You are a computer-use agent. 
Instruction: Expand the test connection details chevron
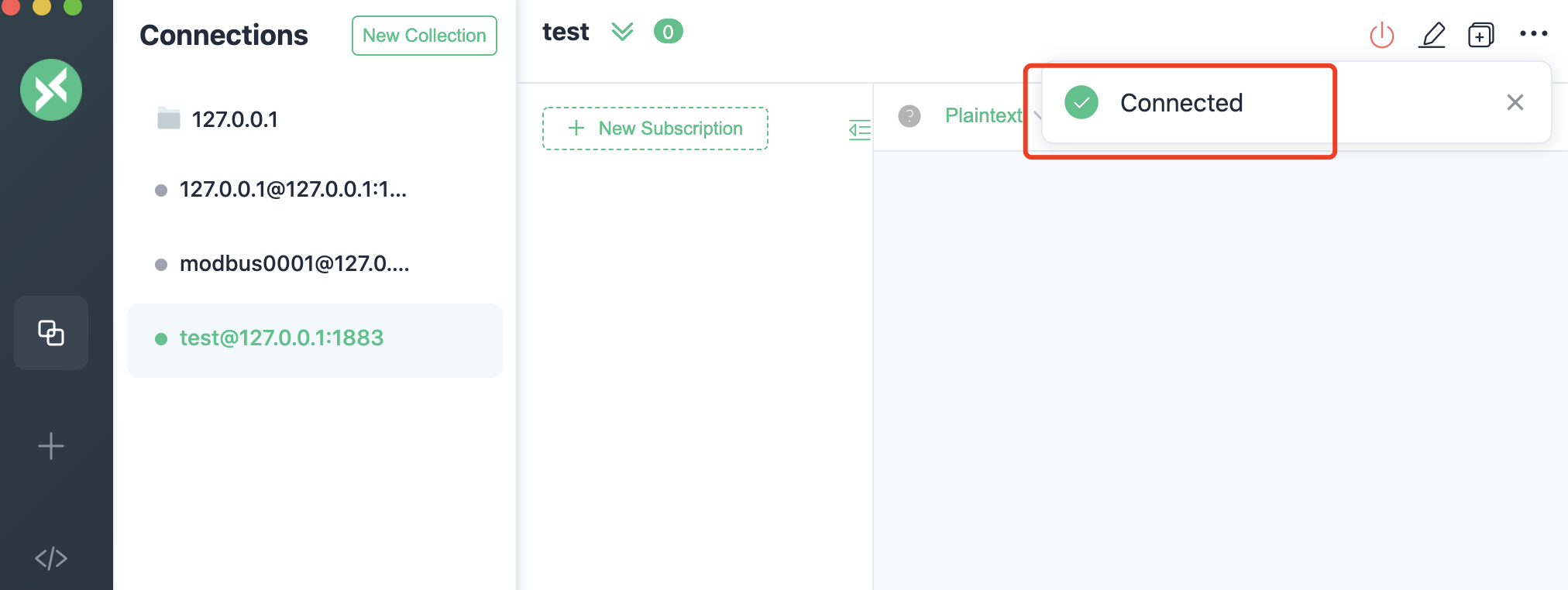622,32
